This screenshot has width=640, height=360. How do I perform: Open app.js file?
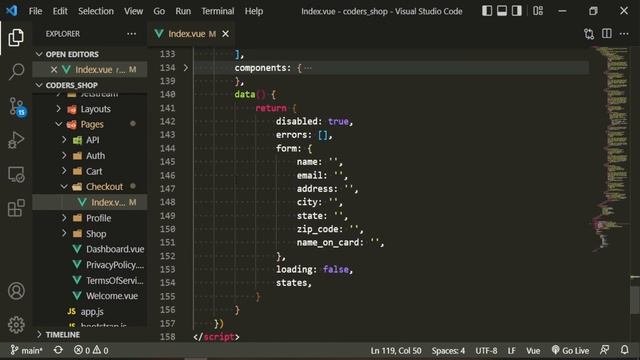pyautogui.click(x=92, y=312)
